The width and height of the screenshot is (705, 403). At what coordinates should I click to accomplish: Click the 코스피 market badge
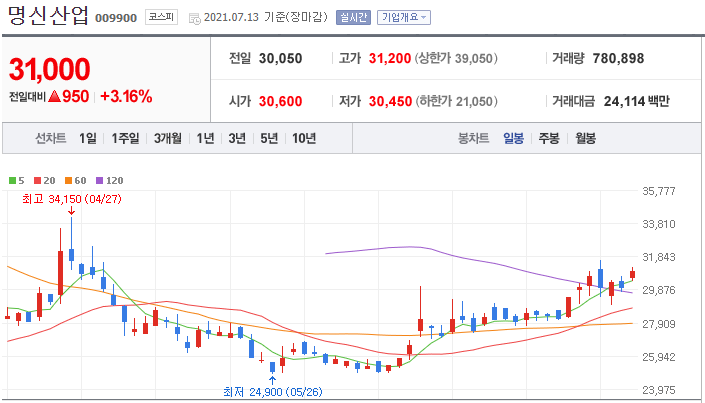[161, 18]
